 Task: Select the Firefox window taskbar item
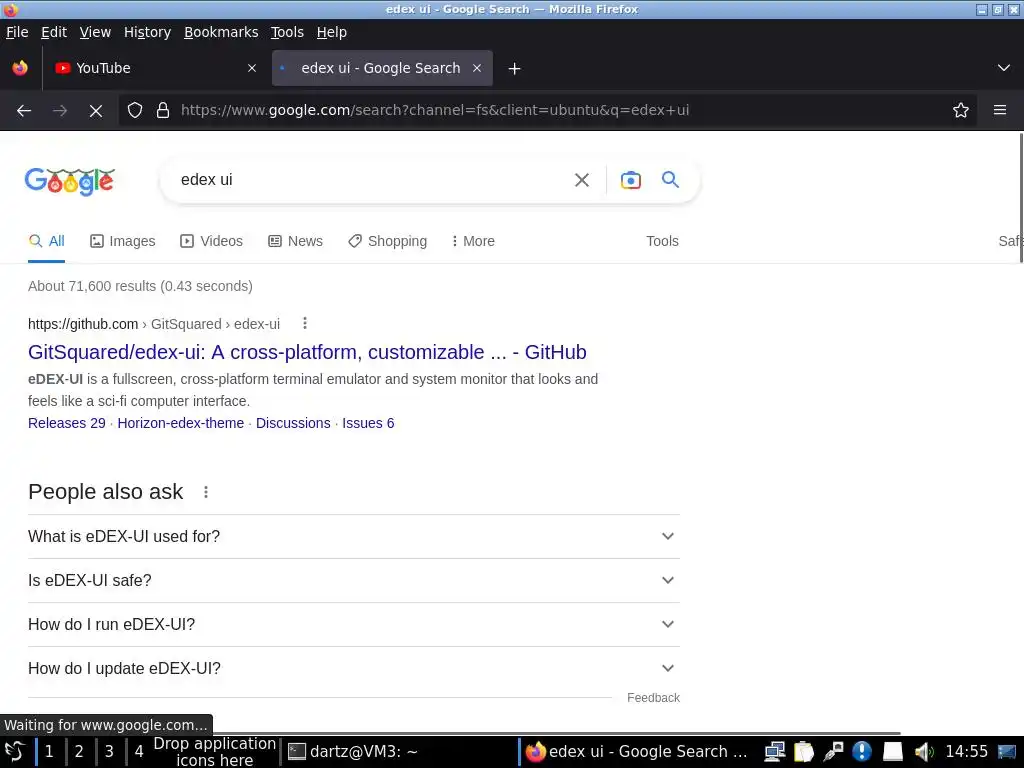pyautogui.click(x=638, y=752)
